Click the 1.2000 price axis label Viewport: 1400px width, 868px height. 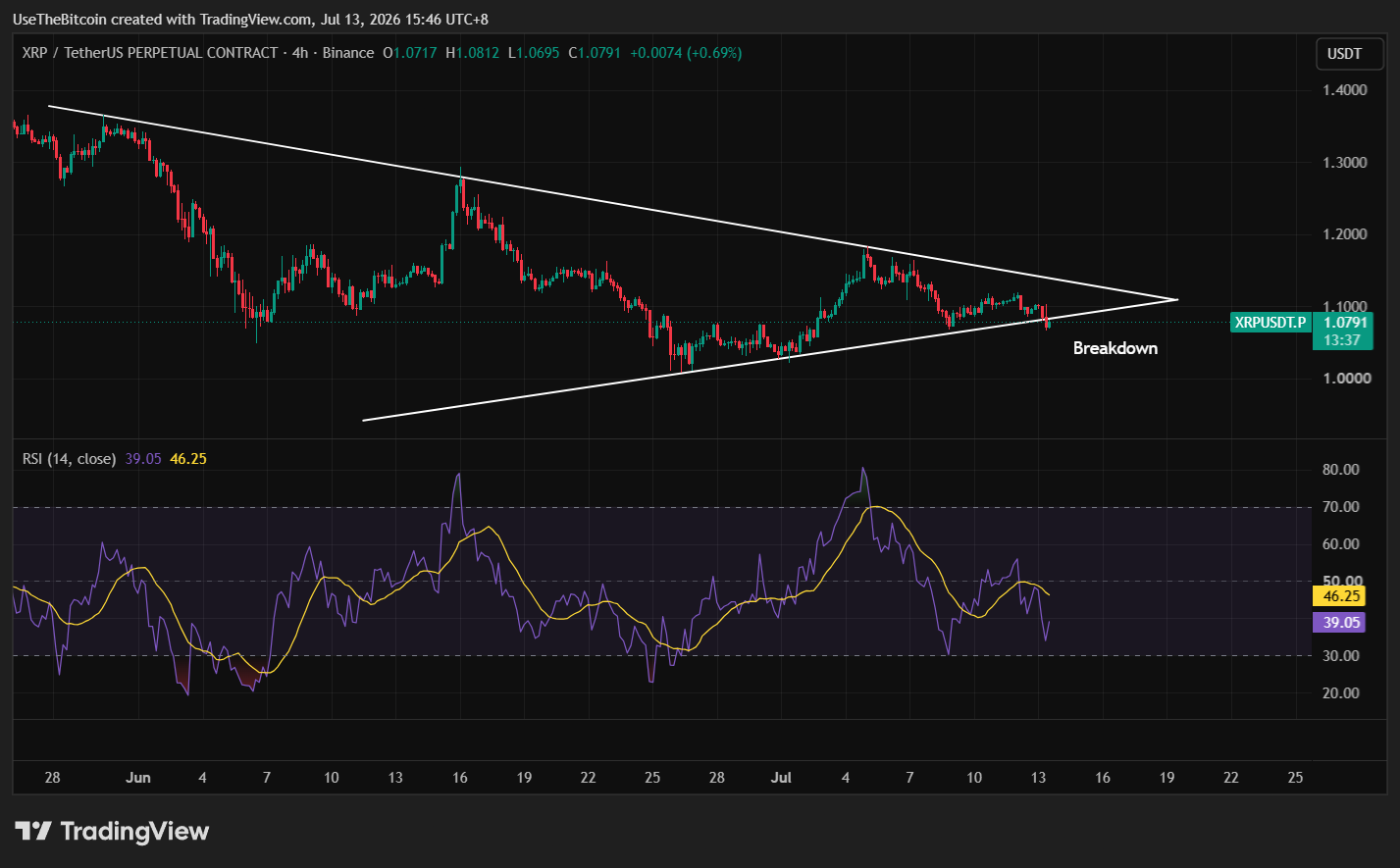point(1345,234)
